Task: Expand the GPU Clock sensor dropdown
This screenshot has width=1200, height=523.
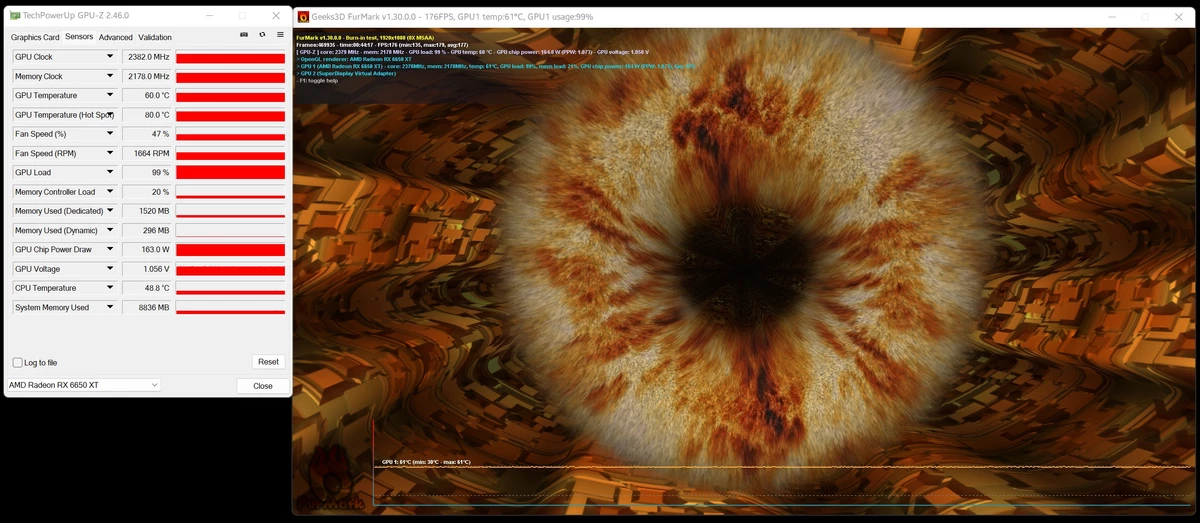Action: point(110,57)
